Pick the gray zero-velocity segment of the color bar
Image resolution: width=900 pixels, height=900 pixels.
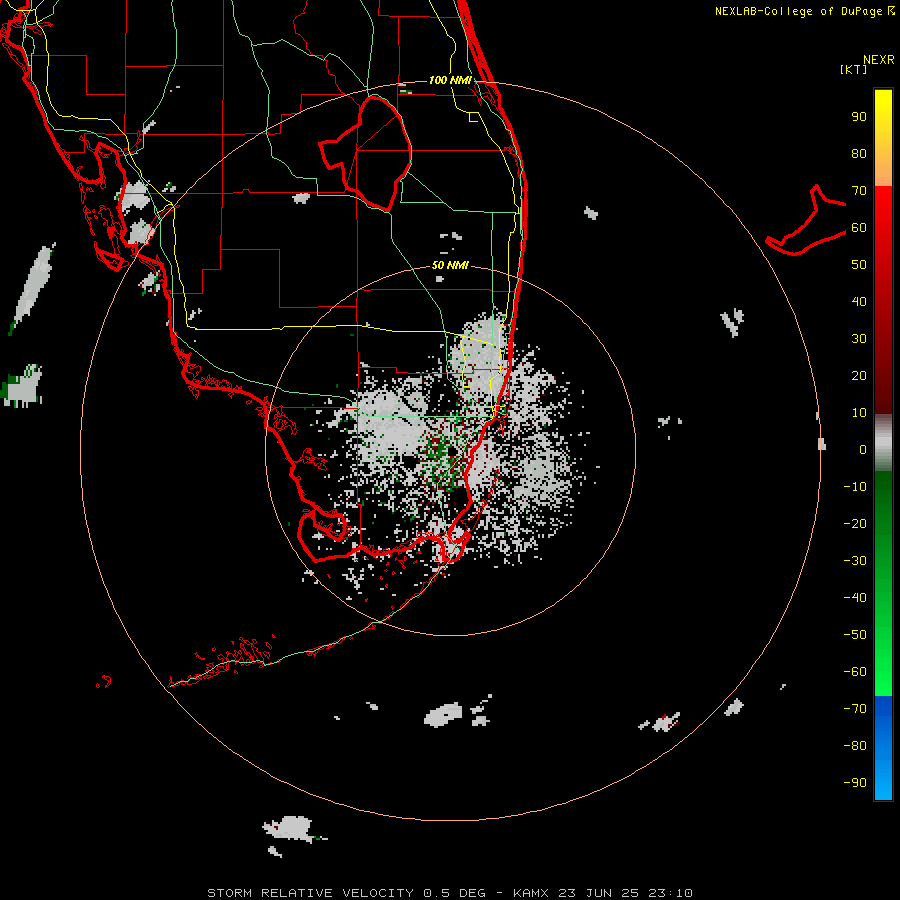tap(883, 443)
